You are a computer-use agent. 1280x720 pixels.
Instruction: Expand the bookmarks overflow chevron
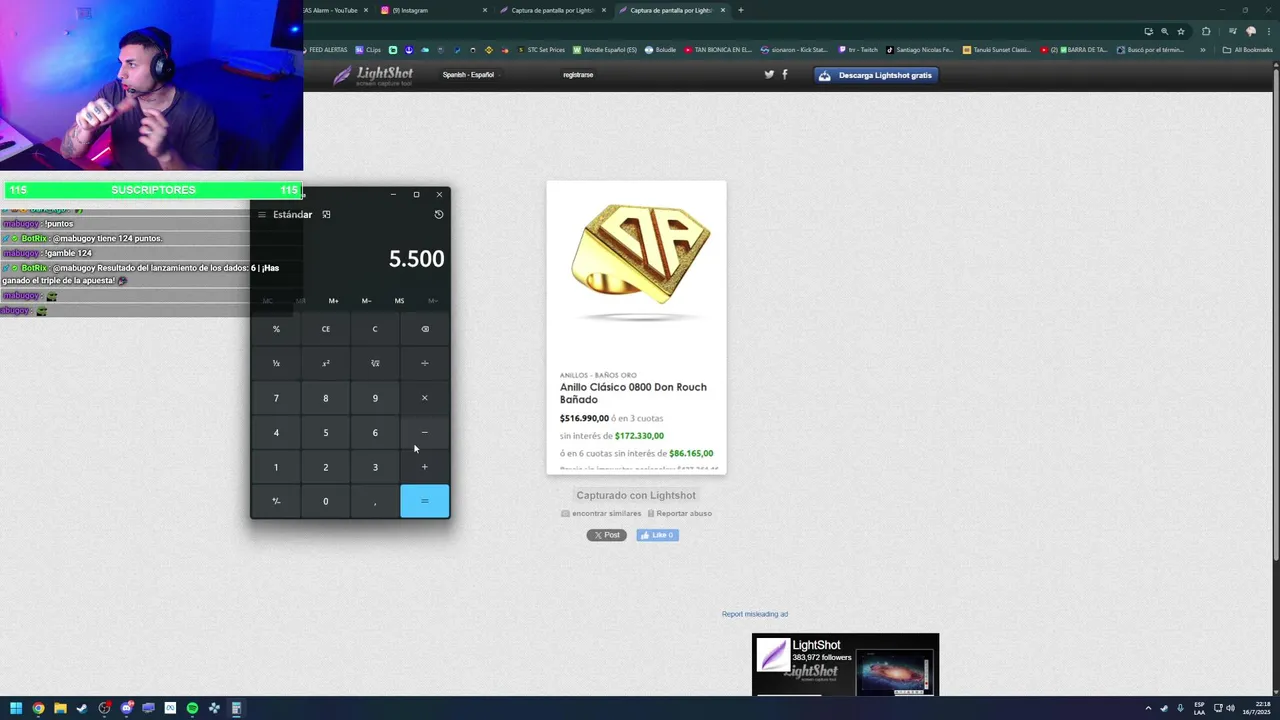(x=1203, y=50)
